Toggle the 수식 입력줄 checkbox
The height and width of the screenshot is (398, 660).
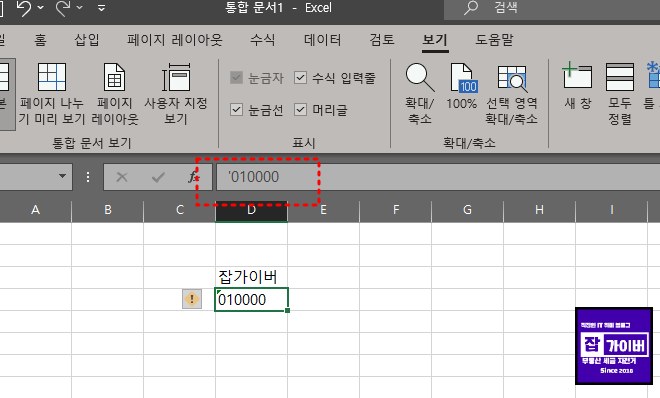pos(300,77)
